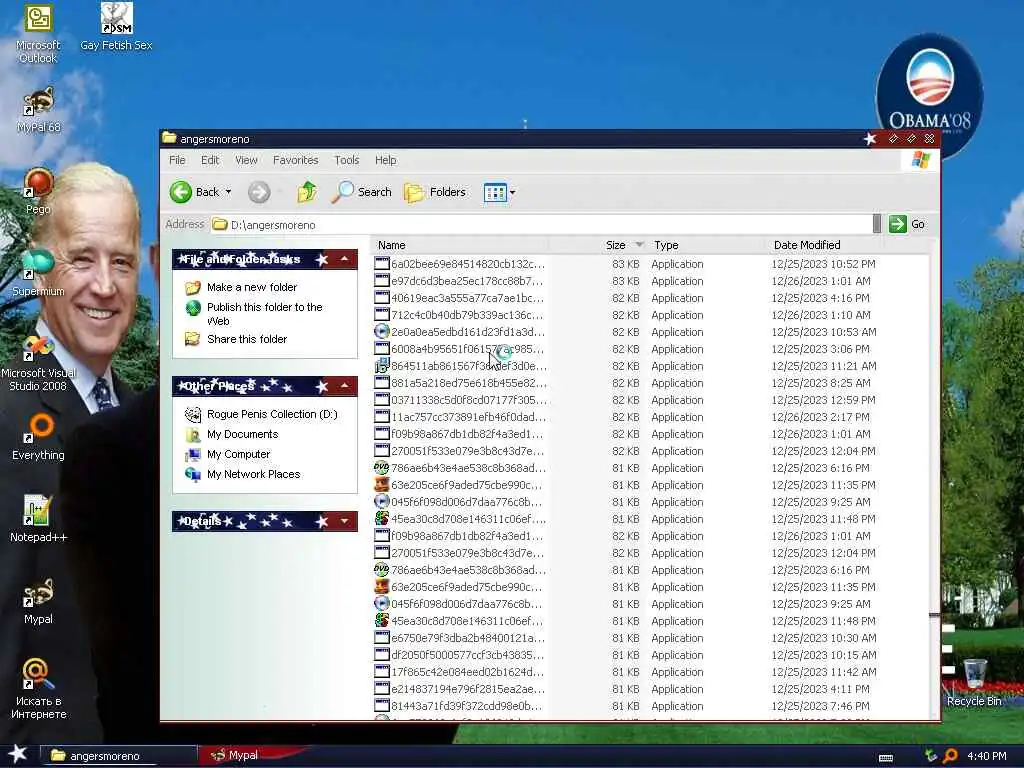Open Microsoft Visual Studio 2008 shortcut
This screenshot has width=1024, height=768.
pyautogui.click(x=38, y=362)
